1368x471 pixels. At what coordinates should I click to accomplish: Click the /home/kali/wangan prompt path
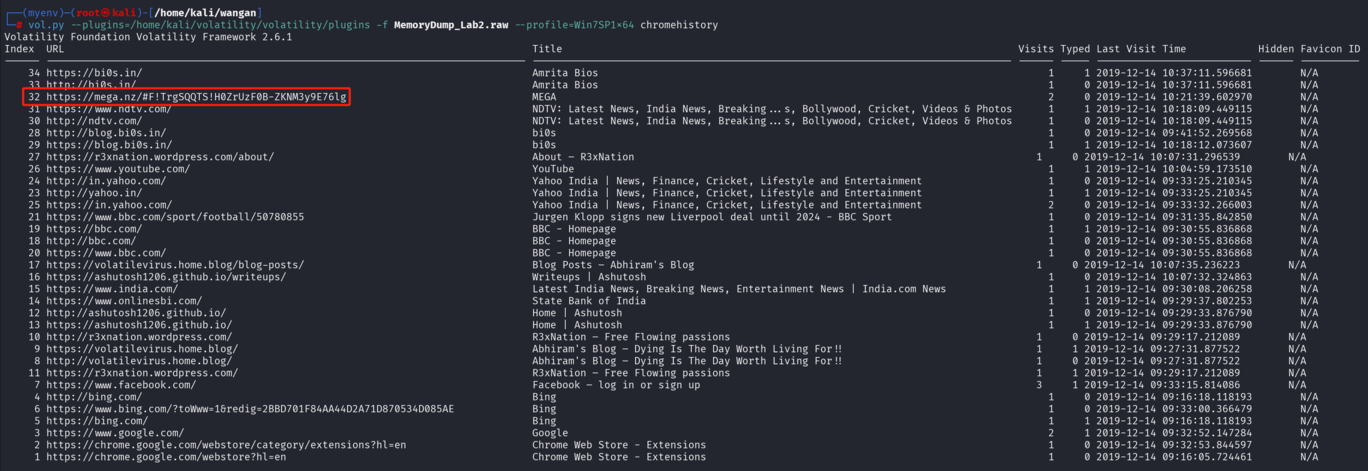pos(210,12)
